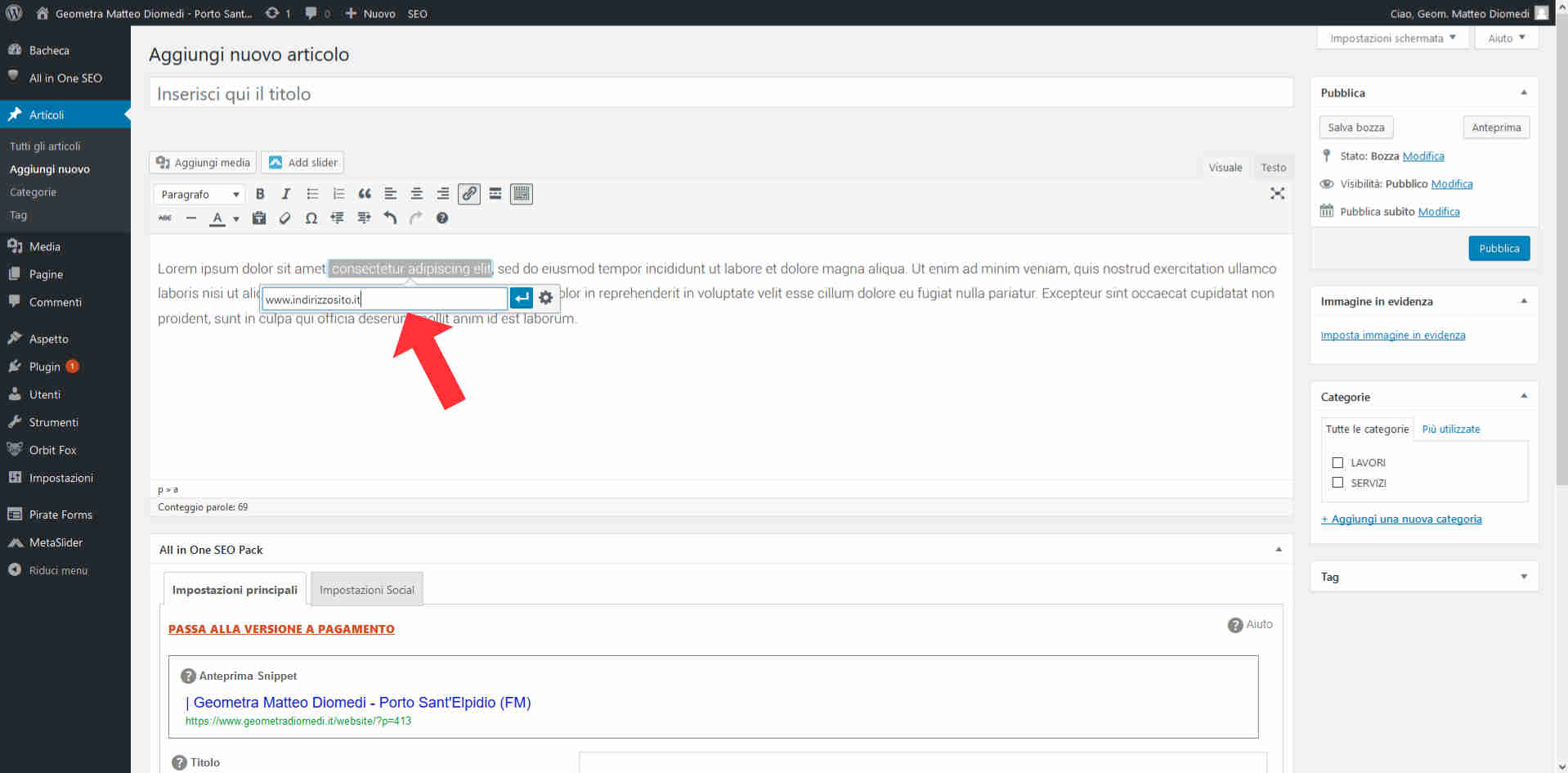Open the text color dropdown arrow
Viewport: 1568px width, 773px height.
pos(236,218)
